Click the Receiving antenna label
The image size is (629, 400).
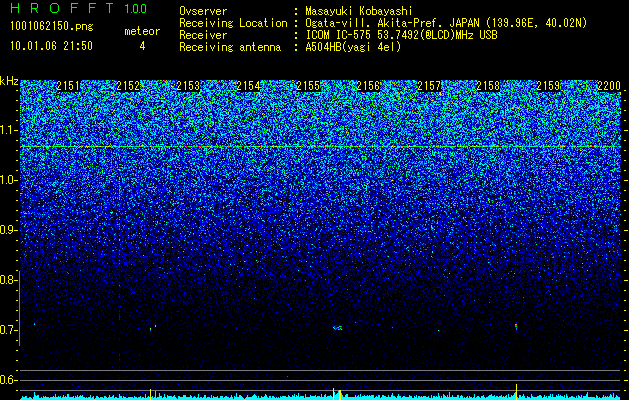tap(230, 47)
